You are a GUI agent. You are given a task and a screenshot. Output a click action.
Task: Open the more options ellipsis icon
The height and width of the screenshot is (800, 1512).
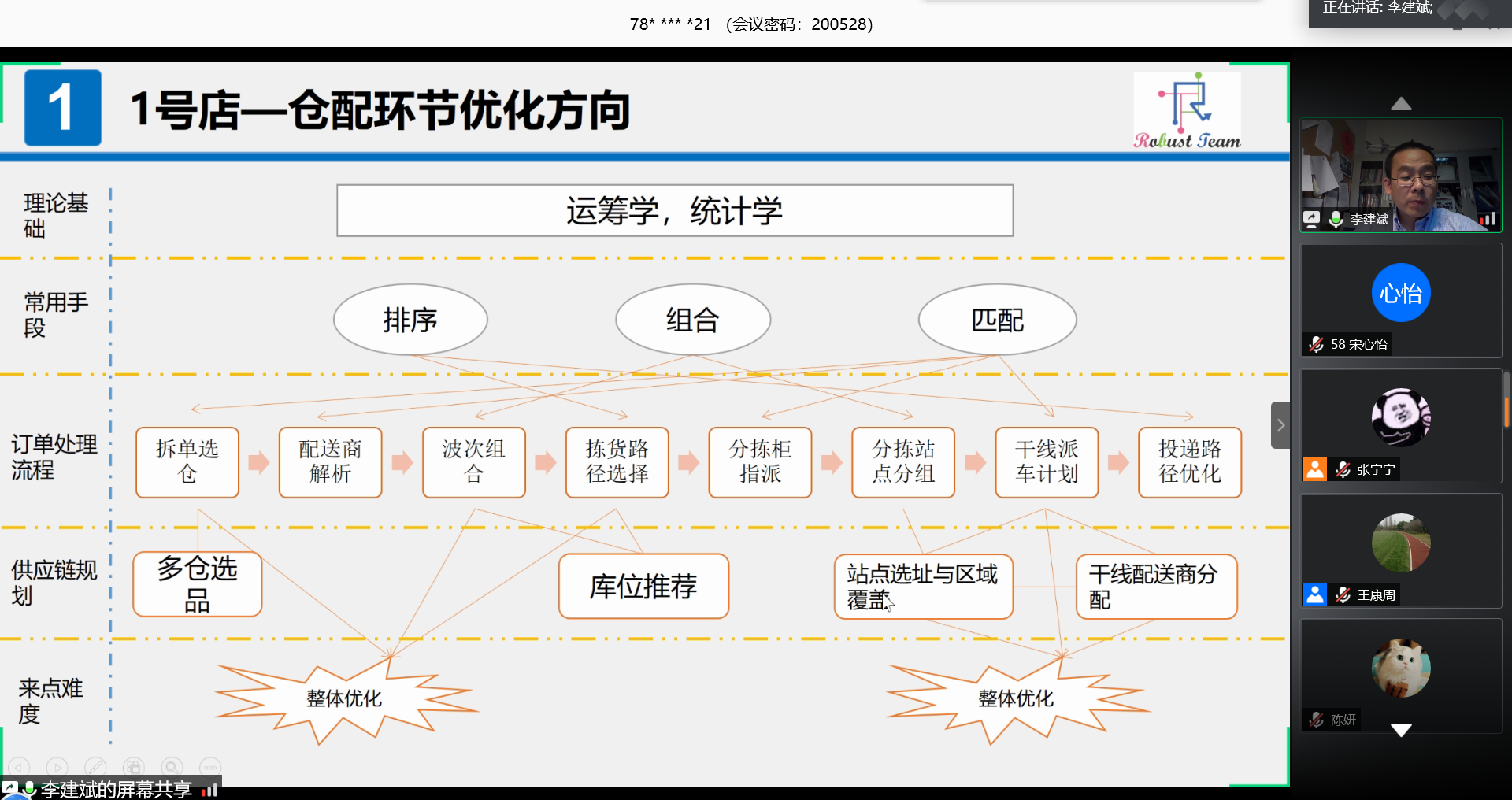[x=209, y=766]
